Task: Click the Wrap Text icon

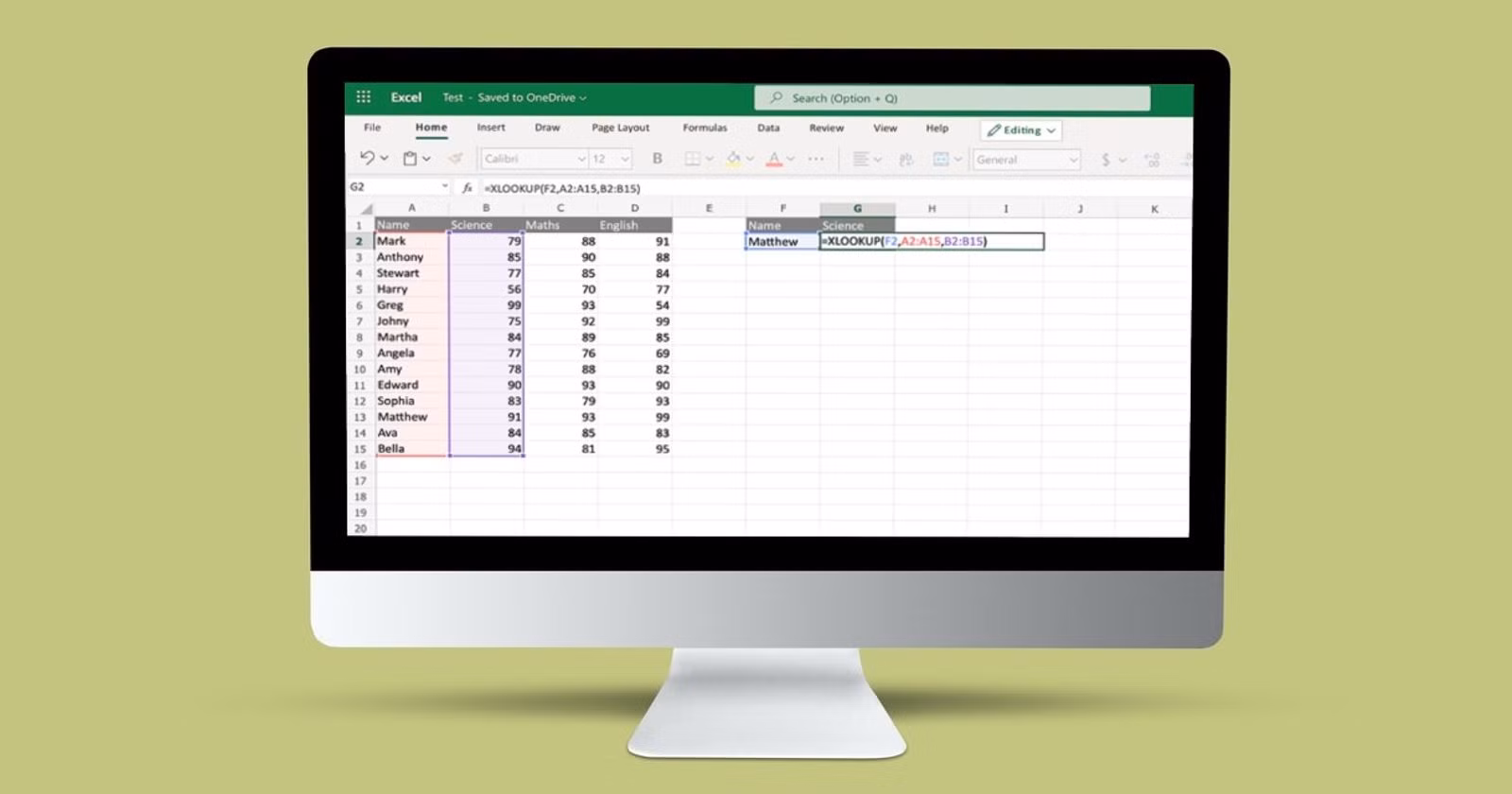Action: point(906,160)
